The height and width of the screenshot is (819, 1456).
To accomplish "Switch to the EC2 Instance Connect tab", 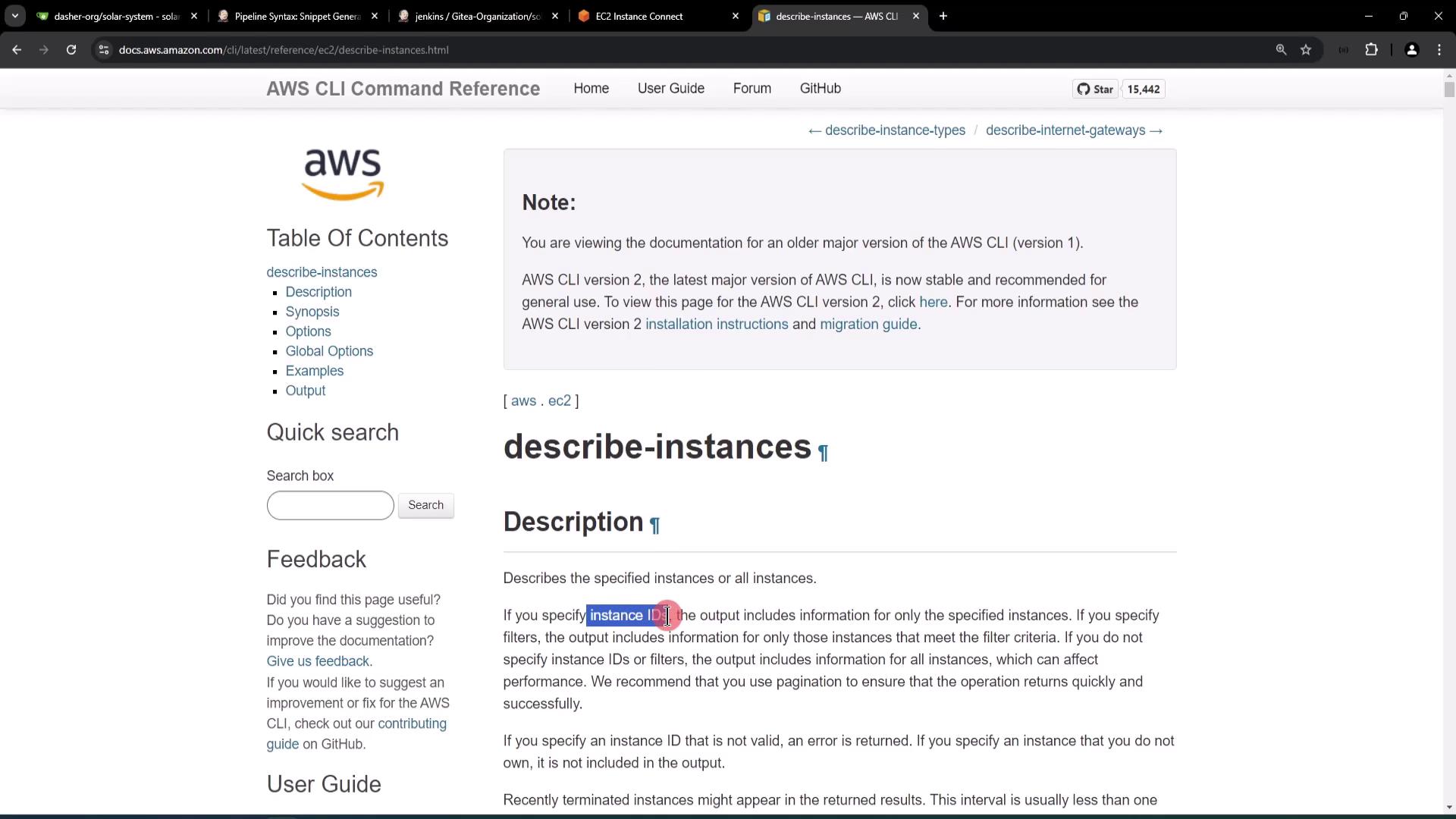I will pos(639,16).
